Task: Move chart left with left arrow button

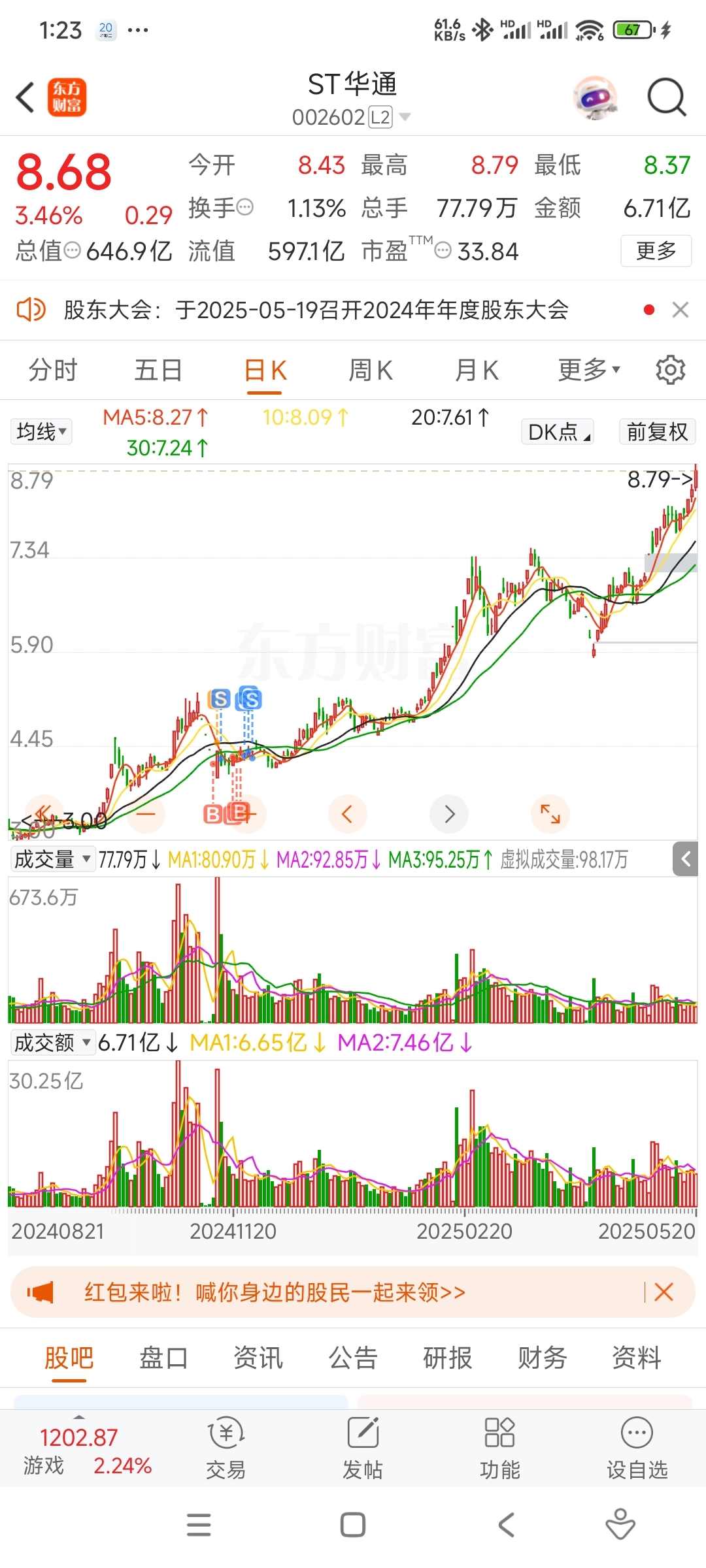Action: [x=347, y=814]
